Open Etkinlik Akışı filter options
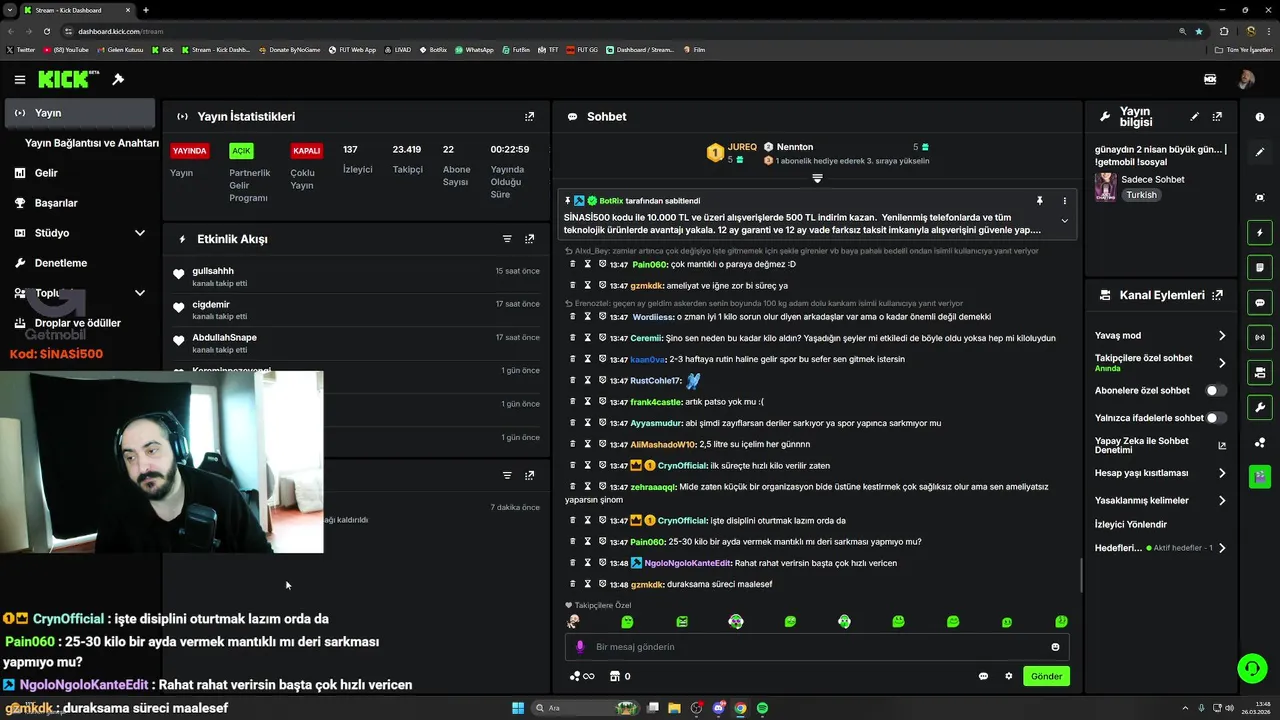This screenshot has width=1280, height=720. [x=507, y=239]
